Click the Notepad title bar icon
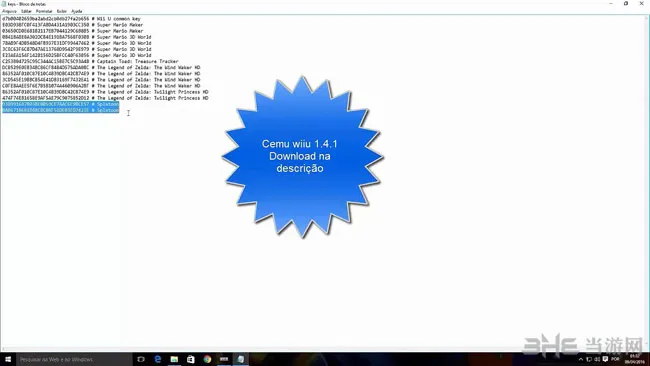 pos(4,4)
